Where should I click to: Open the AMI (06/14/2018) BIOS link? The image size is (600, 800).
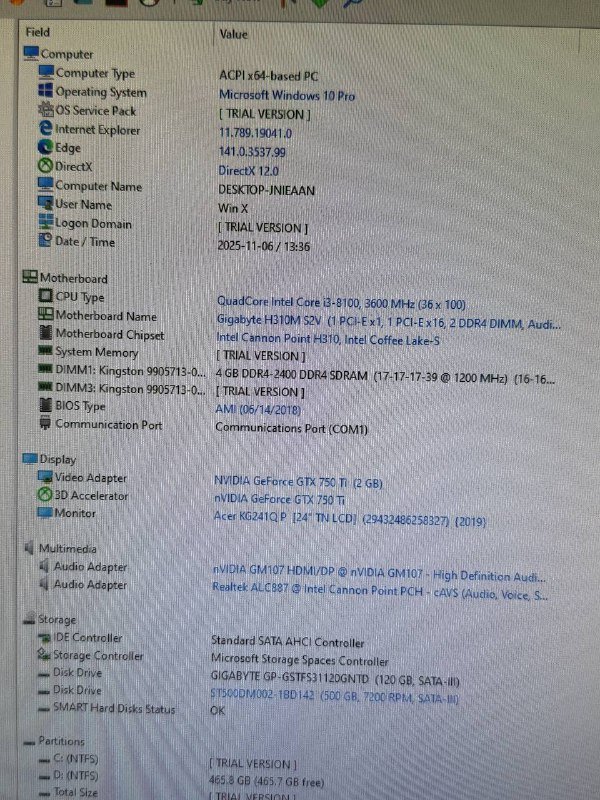point(258,409)
